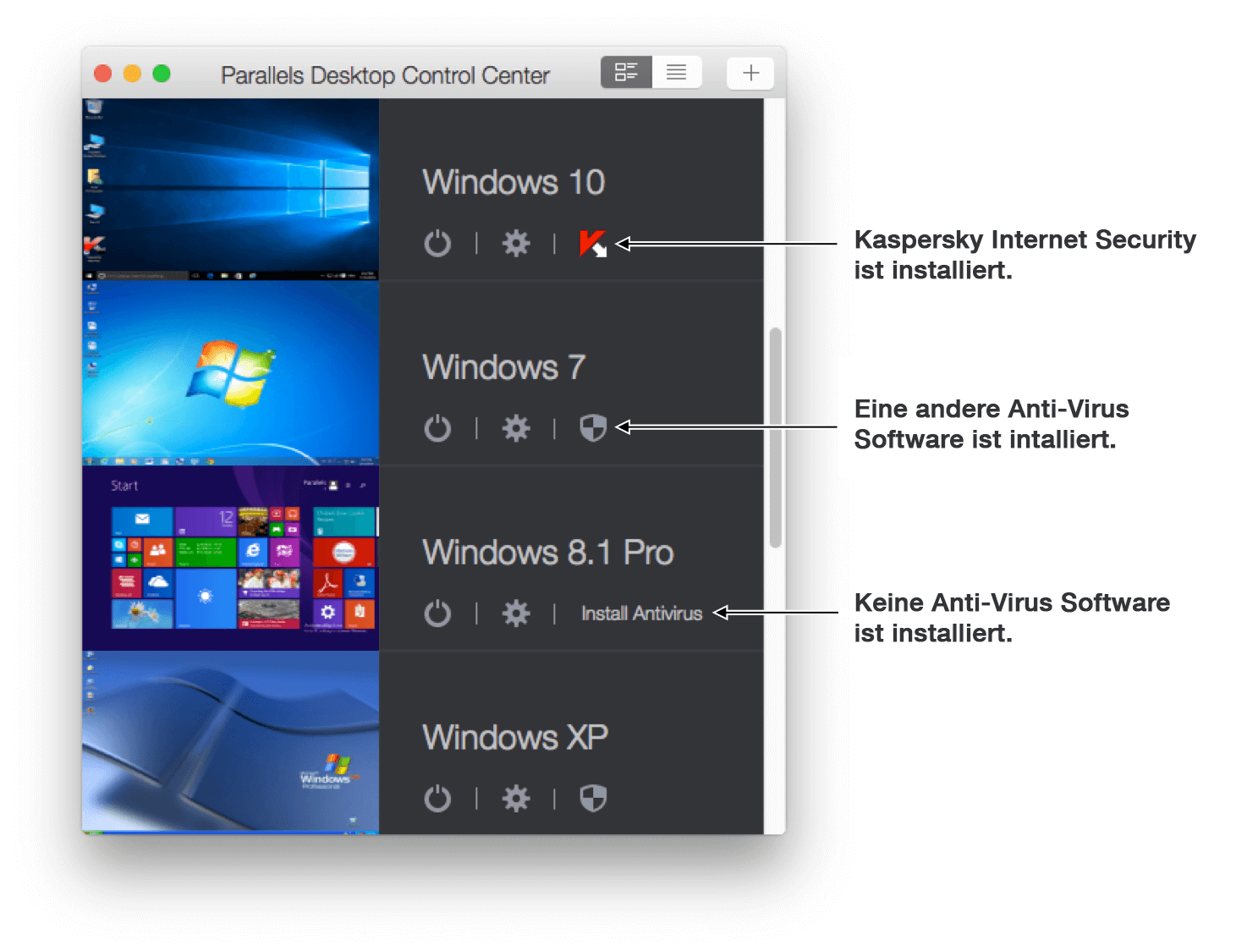1247x952 pixels.
Task: Click the add new virtual machine plus icon
Action: click(750, 73)
